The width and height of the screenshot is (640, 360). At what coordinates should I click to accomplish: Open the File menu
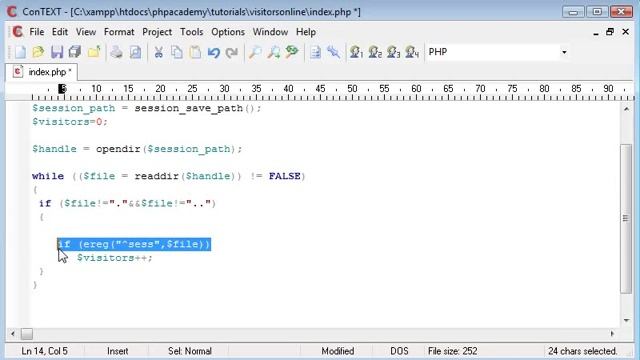point(37,32)
